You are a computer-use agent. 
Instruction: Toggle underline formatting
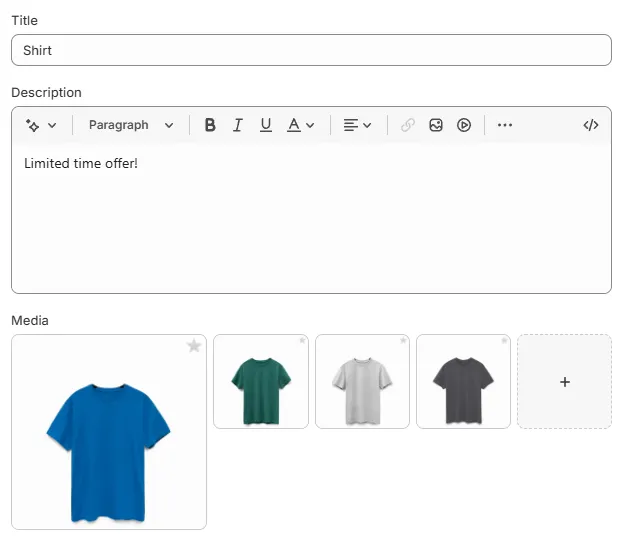click(x=266, y=125)
